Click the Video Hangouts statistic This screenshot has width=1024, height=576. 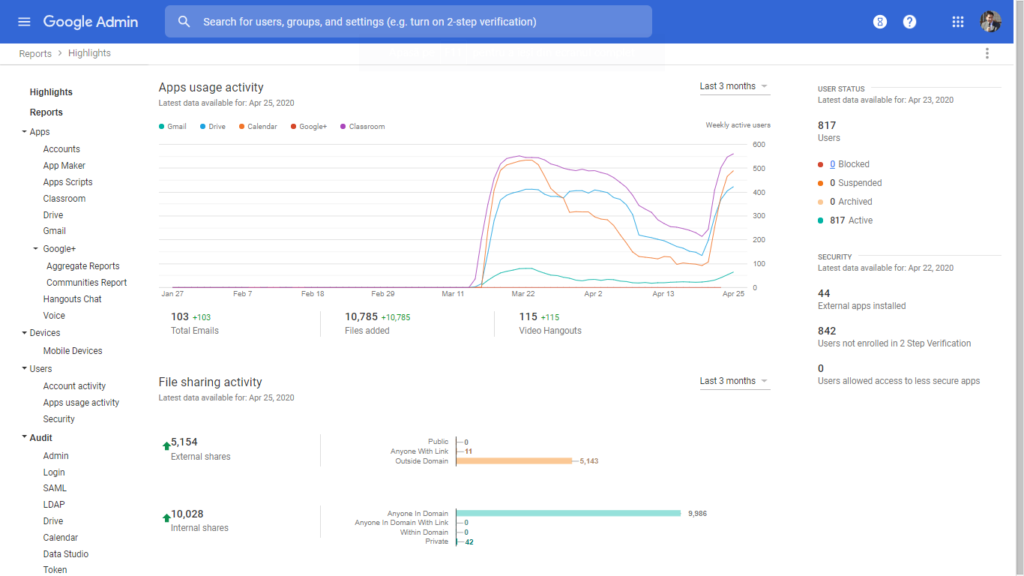(x=550, y=323)
